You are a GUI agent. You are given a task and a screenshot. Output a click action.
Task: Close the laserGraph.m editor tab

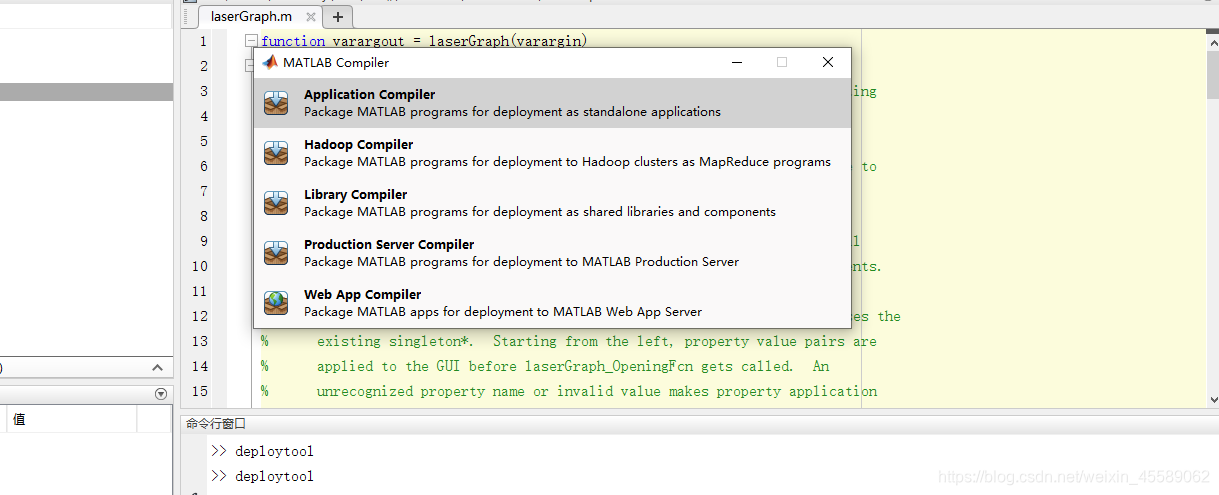click(x=312, y=17)
